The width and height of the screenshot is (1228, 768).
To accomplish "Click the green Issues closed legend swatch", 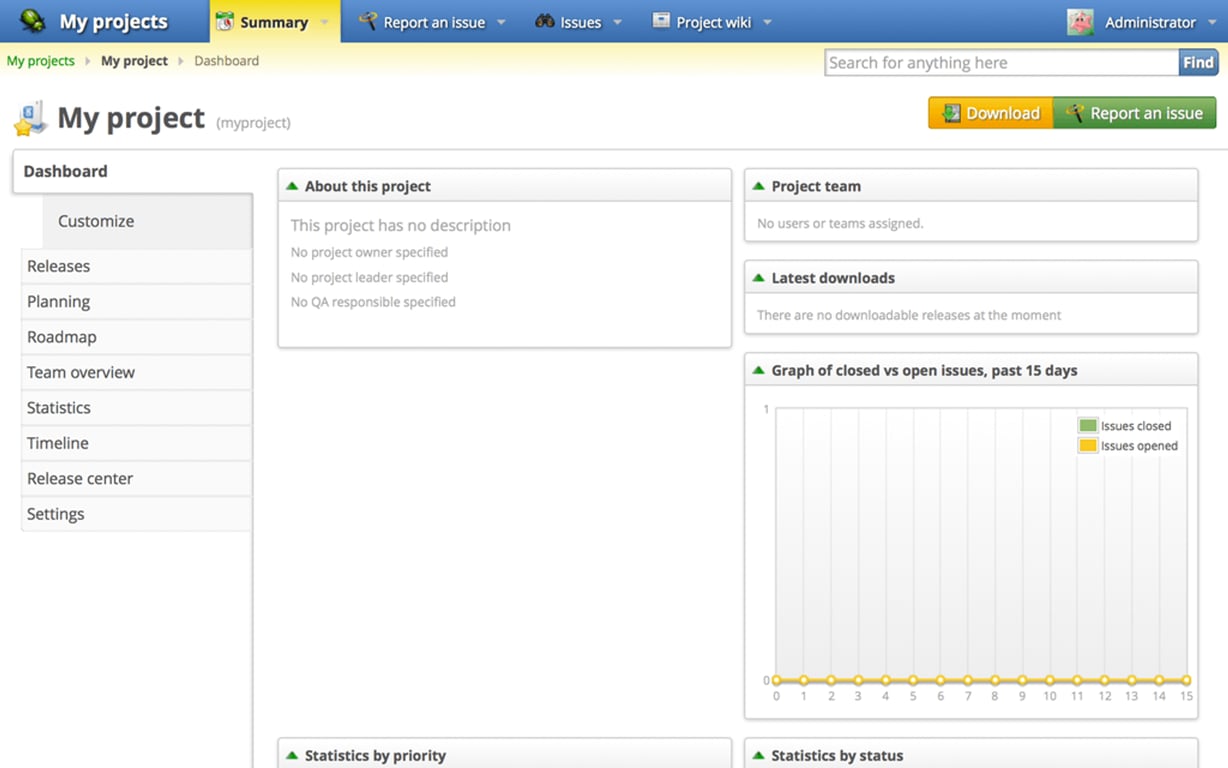I will pos(1087,424).
